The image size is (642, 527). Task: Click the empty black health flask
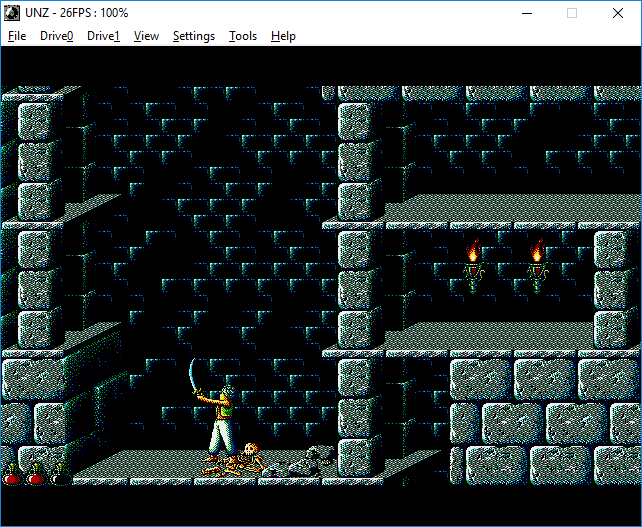pyautogui.click(x=59, y=475)
